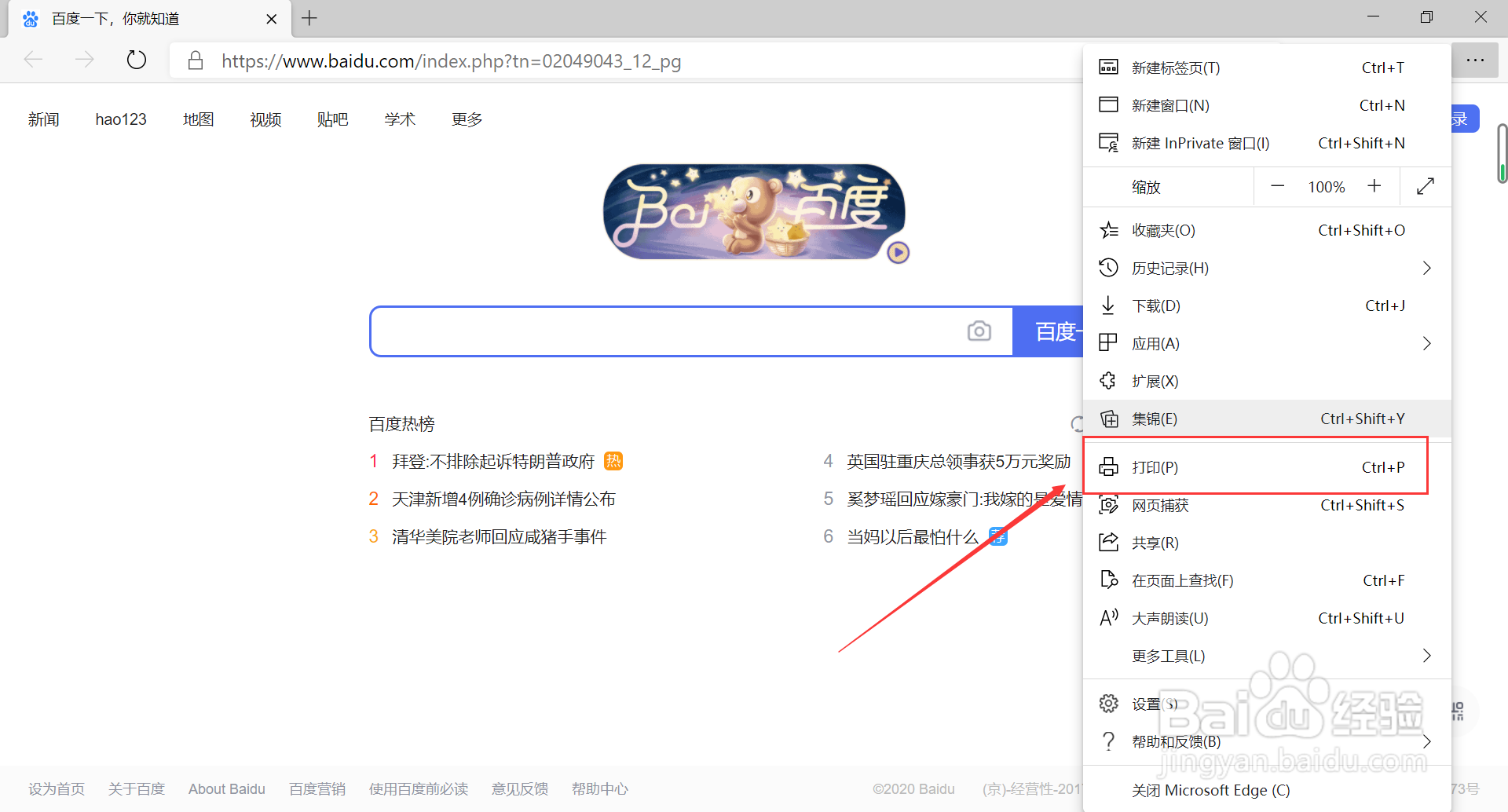Open the hao123 link
The image size is (1508, 812).
[x=121, y=119]
